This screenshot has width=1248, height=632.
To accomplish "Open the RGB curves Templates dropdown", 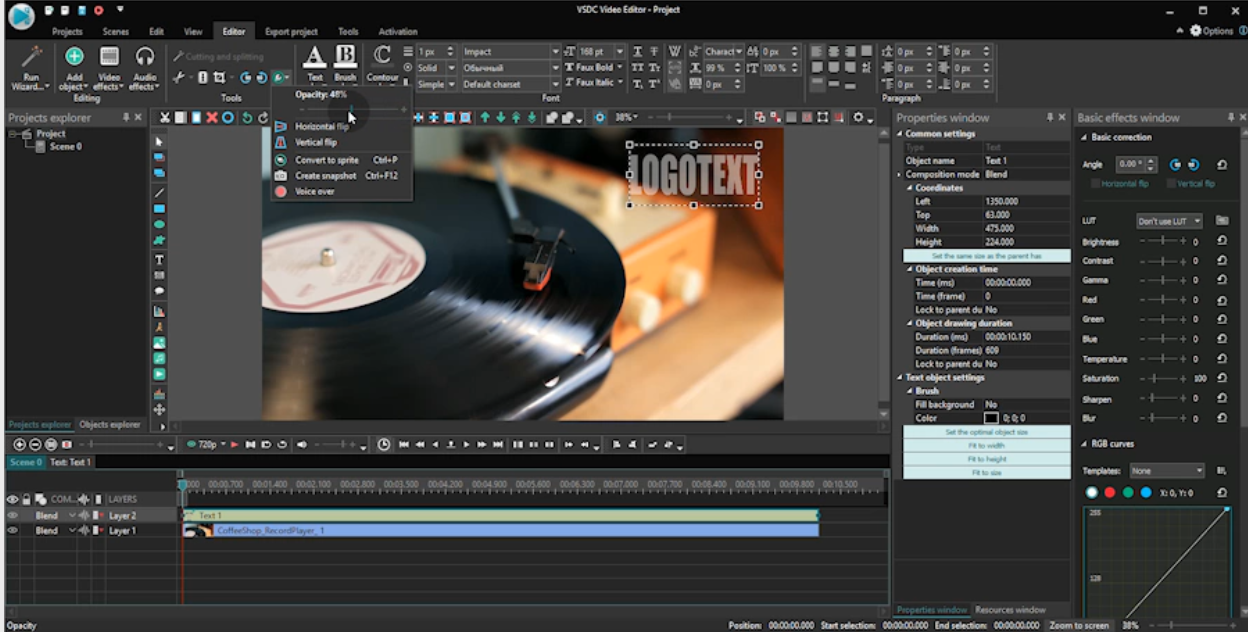I will [x=1166, y=471].
